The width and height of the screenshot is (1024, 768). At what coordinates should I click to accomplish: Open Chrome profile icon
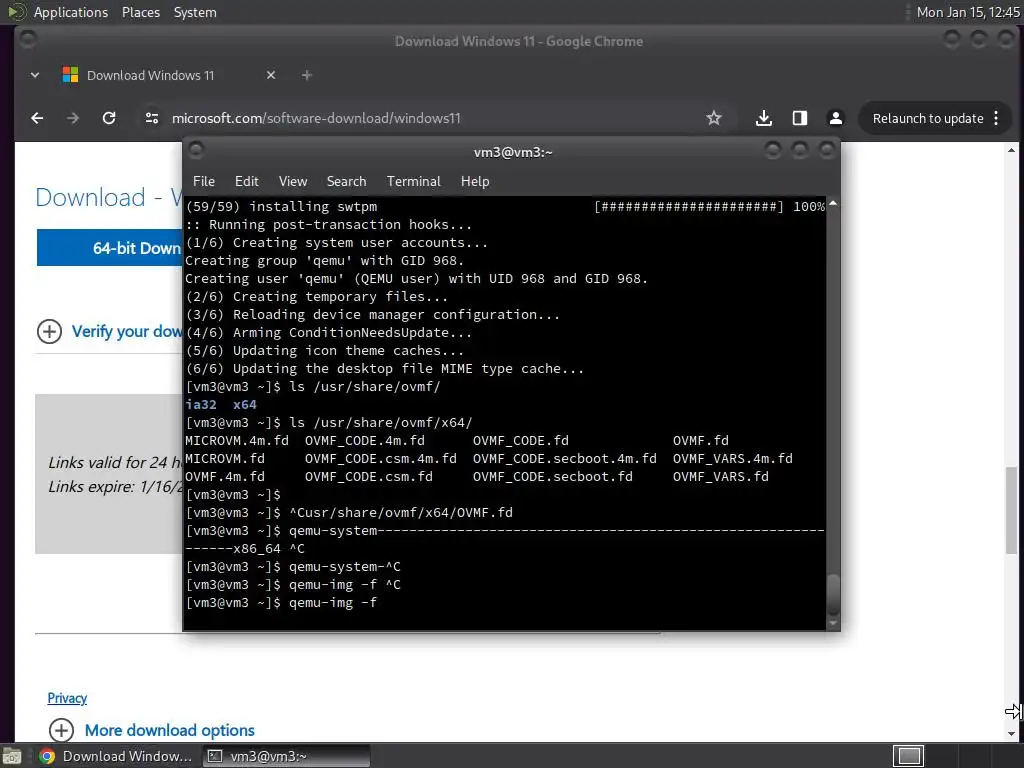tap(835, 118)
